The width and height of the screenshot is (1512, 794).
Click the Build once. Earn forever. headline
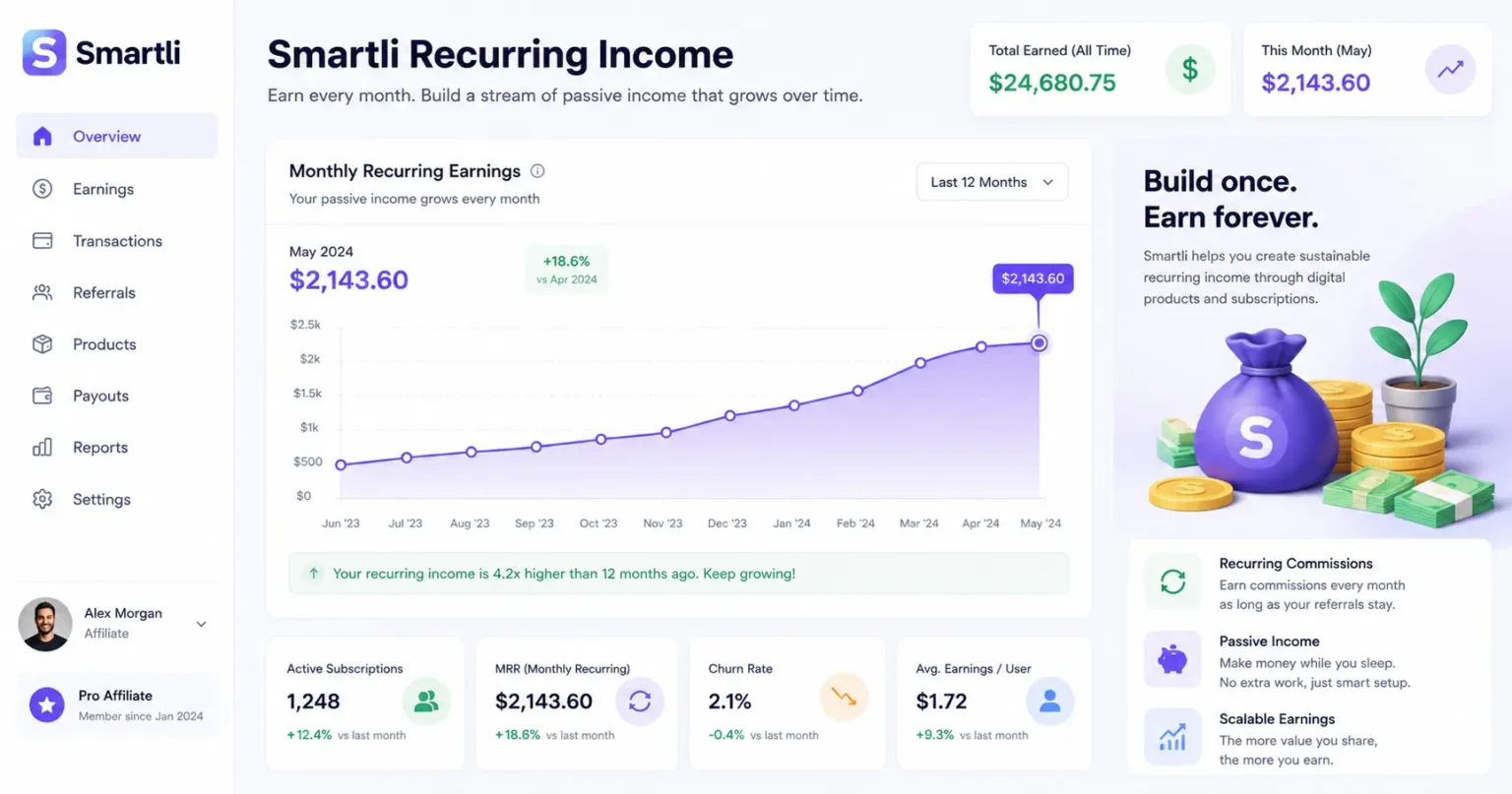(1230, 199)
